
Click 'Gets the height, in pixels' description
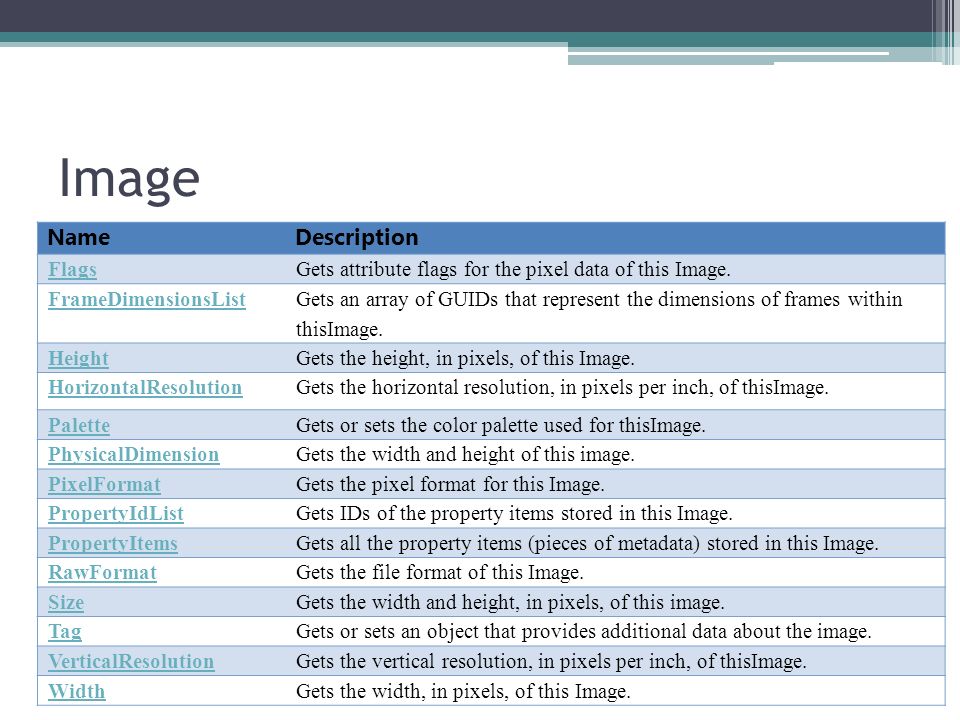[x=465, y=358]
